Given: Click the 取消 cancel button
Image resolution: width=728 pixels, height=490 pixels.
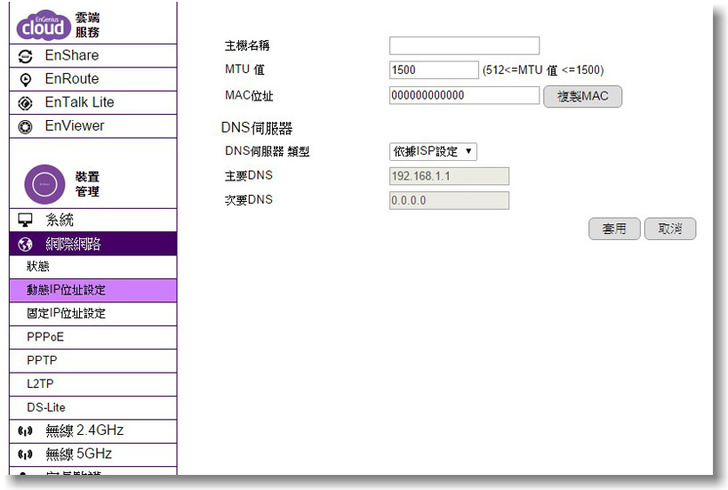Looking at the screenshot, I should 670,229.
